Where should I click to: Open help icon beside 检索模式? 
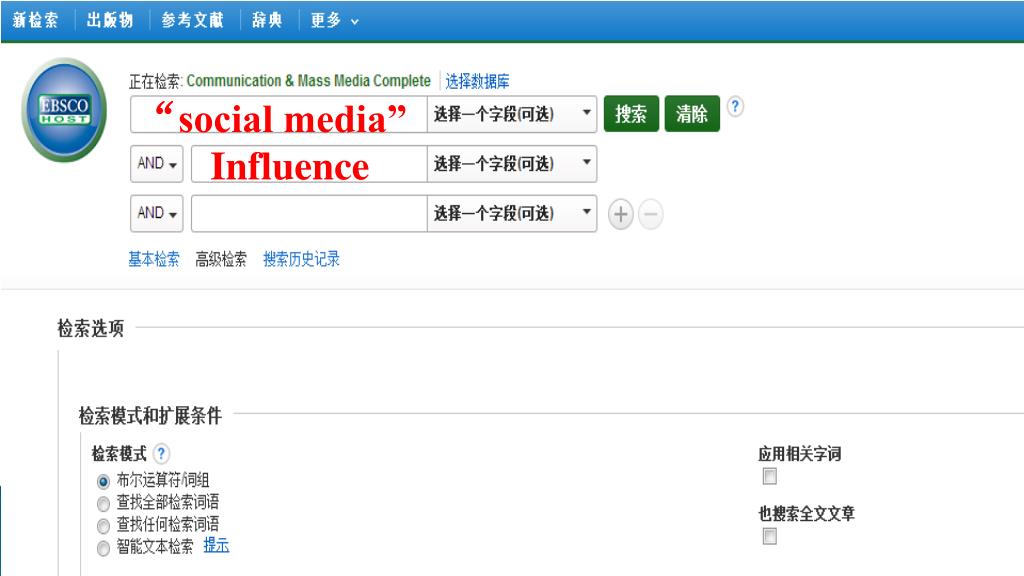click(x=161, y=453)
